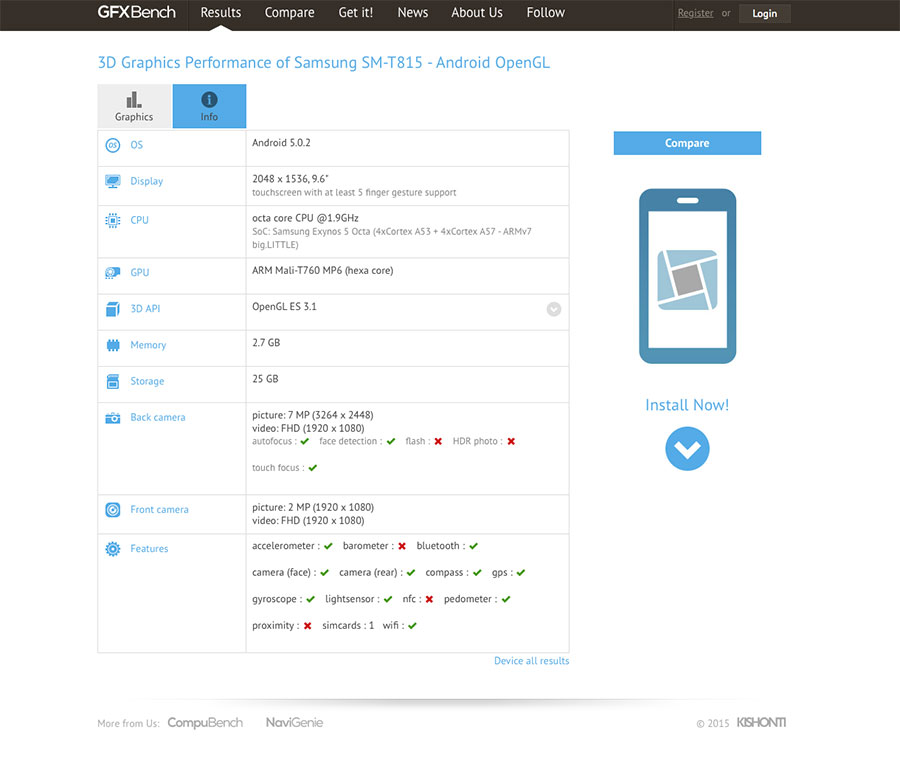Click the GPU label
The width and height of the screenshot is (900, 769).
139,273
